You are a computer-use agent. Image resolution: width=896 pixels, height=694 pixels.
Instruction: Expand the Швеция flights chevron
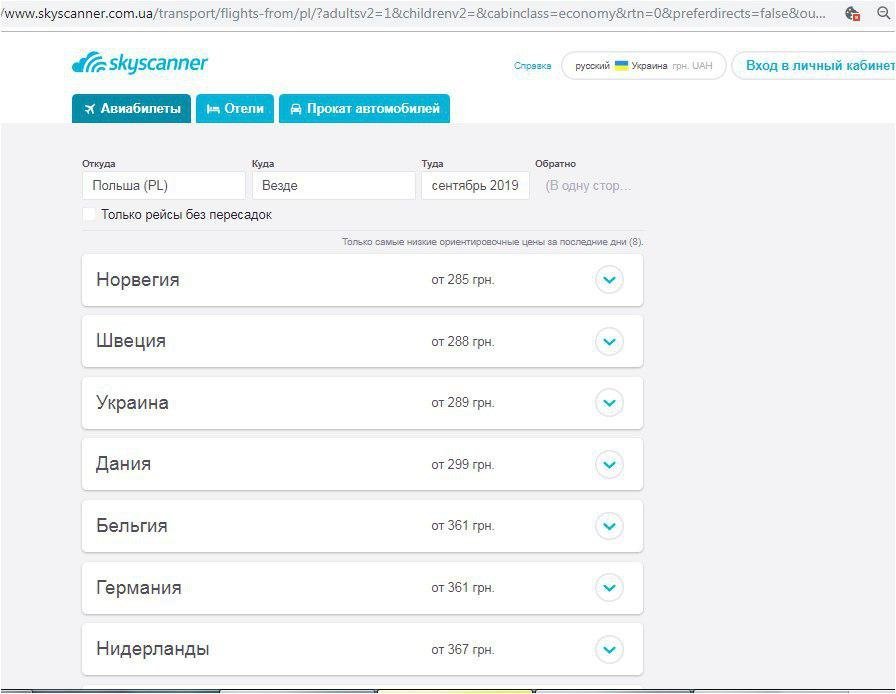click(609, 342)
